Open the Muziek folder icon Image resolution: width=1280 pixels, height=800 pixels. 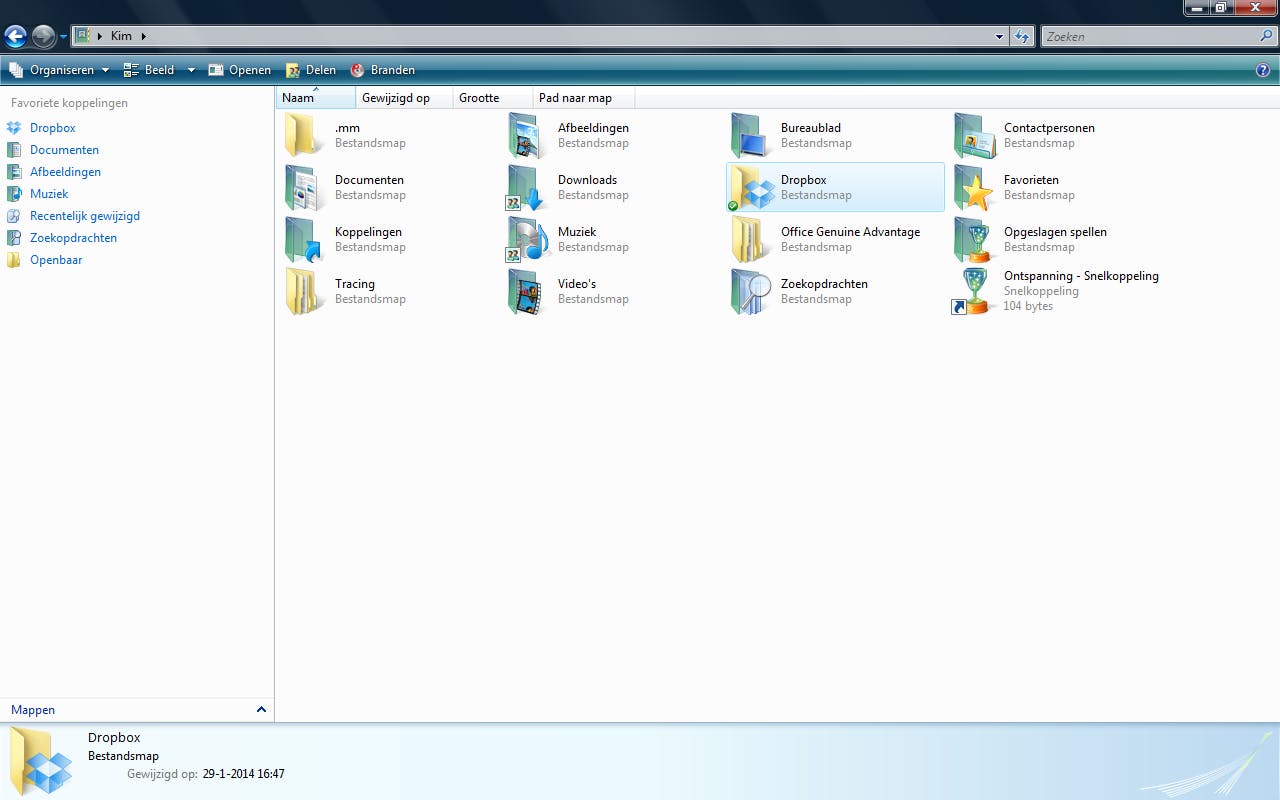pyautogui.click(x=527, y=239)
